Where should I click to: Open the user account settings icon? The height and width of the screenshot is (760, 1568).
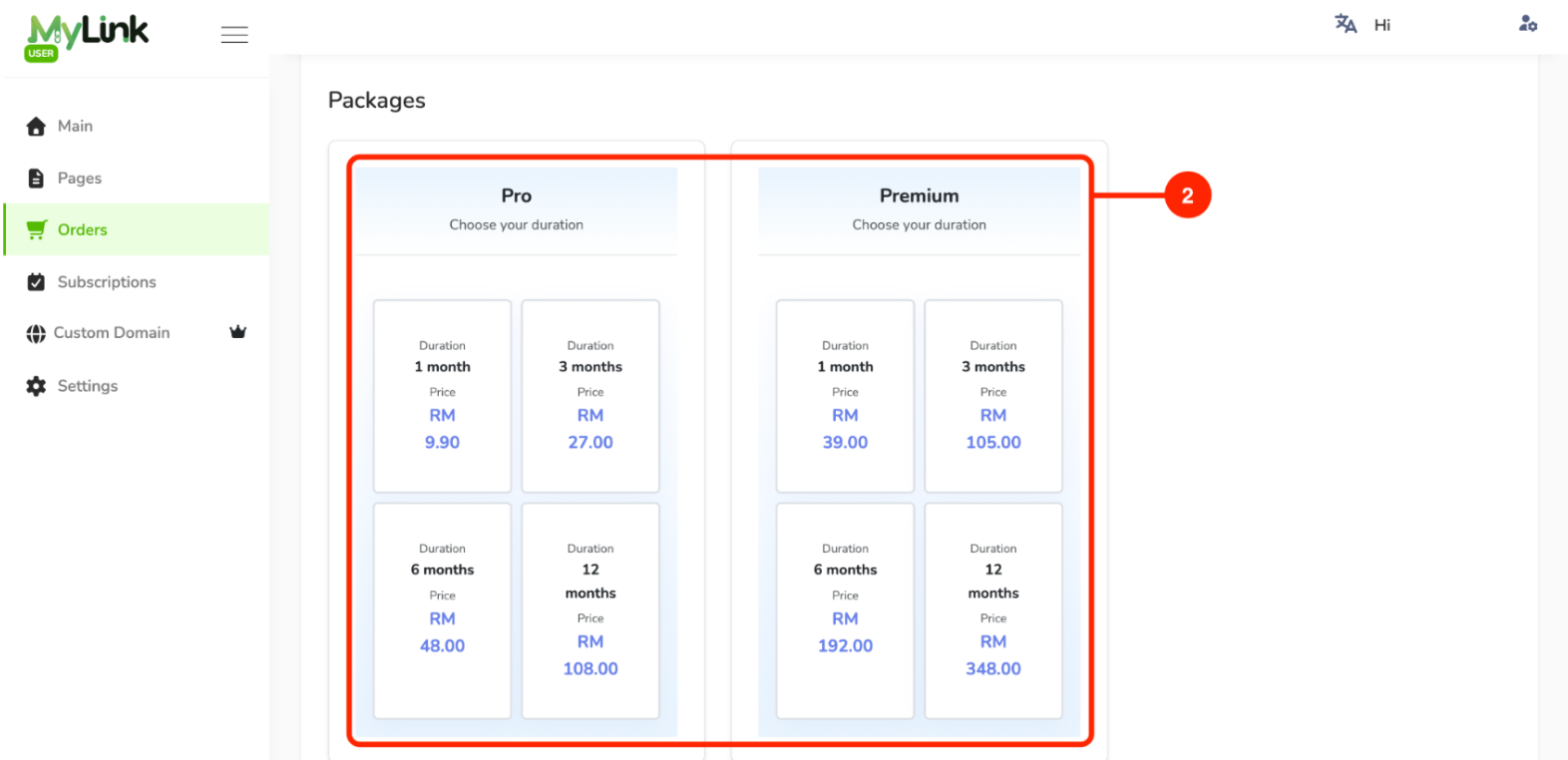[x=1527, y=24]
